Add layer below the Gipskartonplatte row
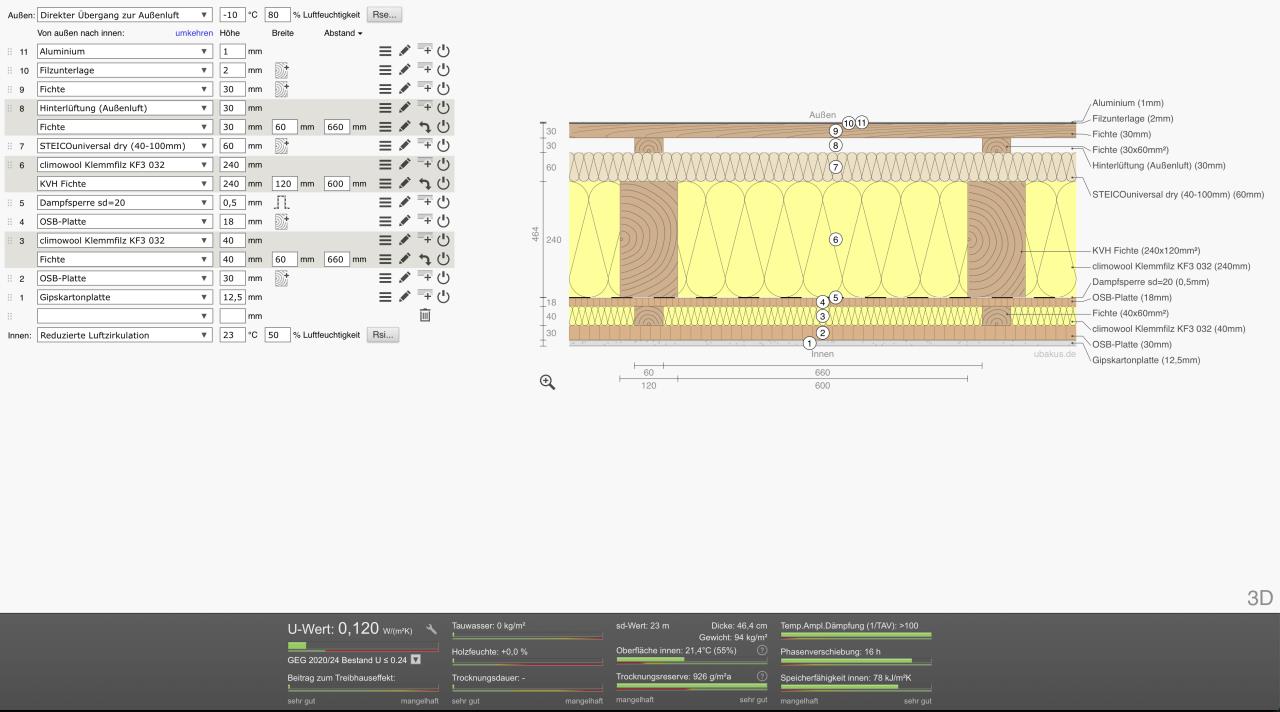Viewport: 1280px width, 712px height. [x=424, y=296]
